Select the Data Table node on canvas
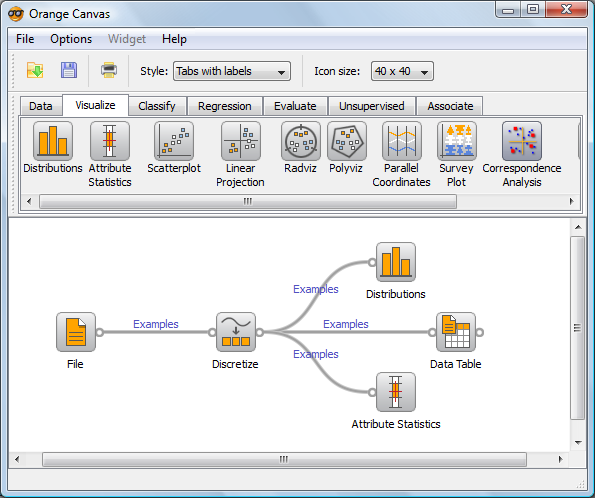The width and height of the screenshot is (595, 498). (456, 332)
